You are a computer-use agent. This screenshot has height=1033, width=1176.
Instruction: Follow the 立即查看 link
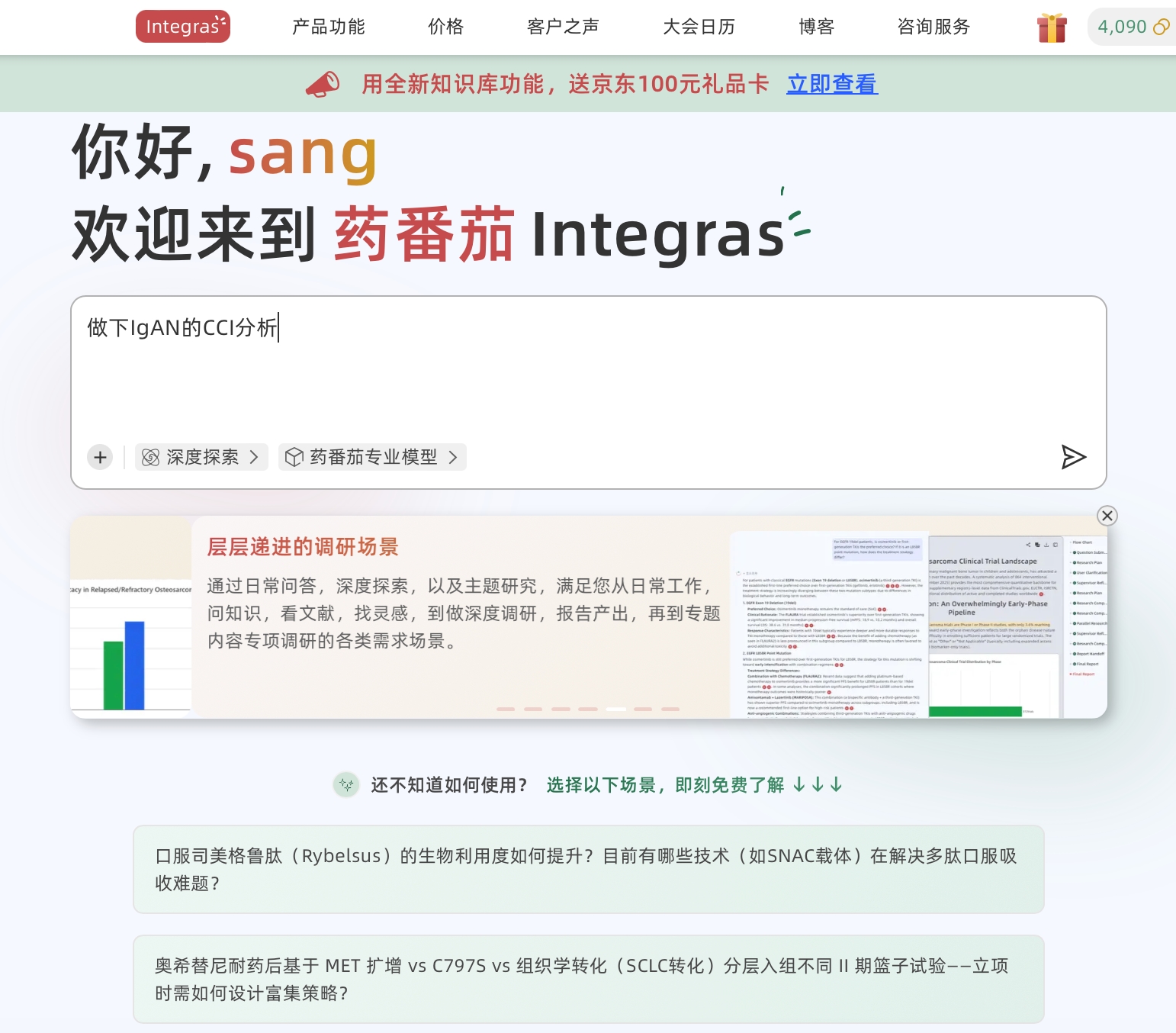click(832, 84)
